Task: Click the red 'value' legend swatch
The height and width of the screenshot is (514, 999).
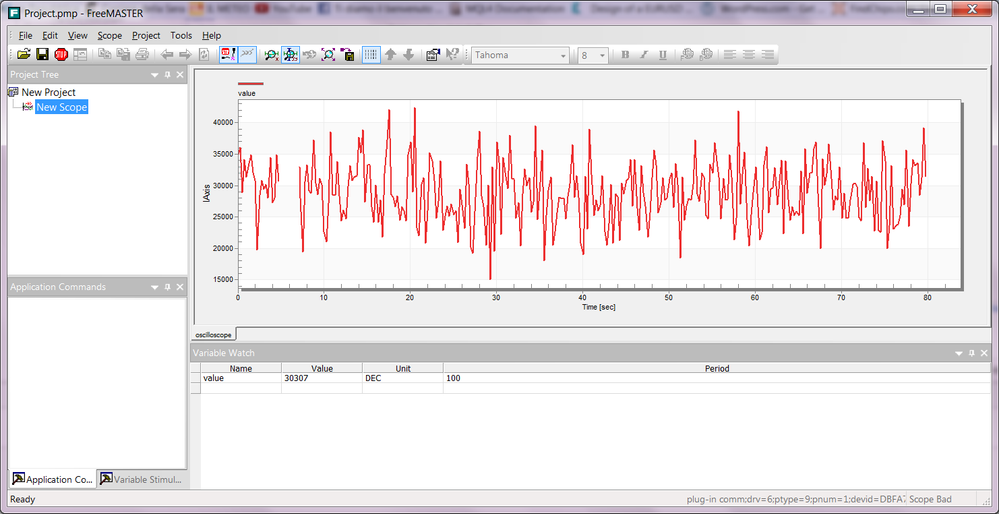Action: click(250, 83)
